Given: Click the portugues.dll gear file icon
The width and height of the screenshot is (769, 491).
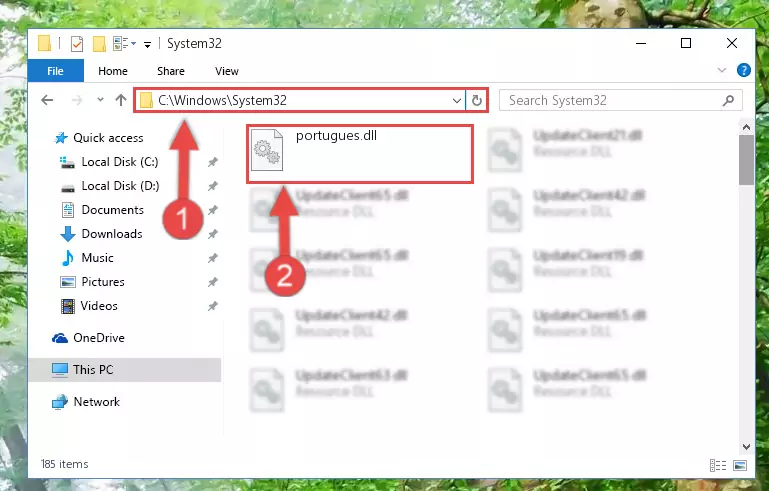Looking at the screenshot, I should pos(267,150).
